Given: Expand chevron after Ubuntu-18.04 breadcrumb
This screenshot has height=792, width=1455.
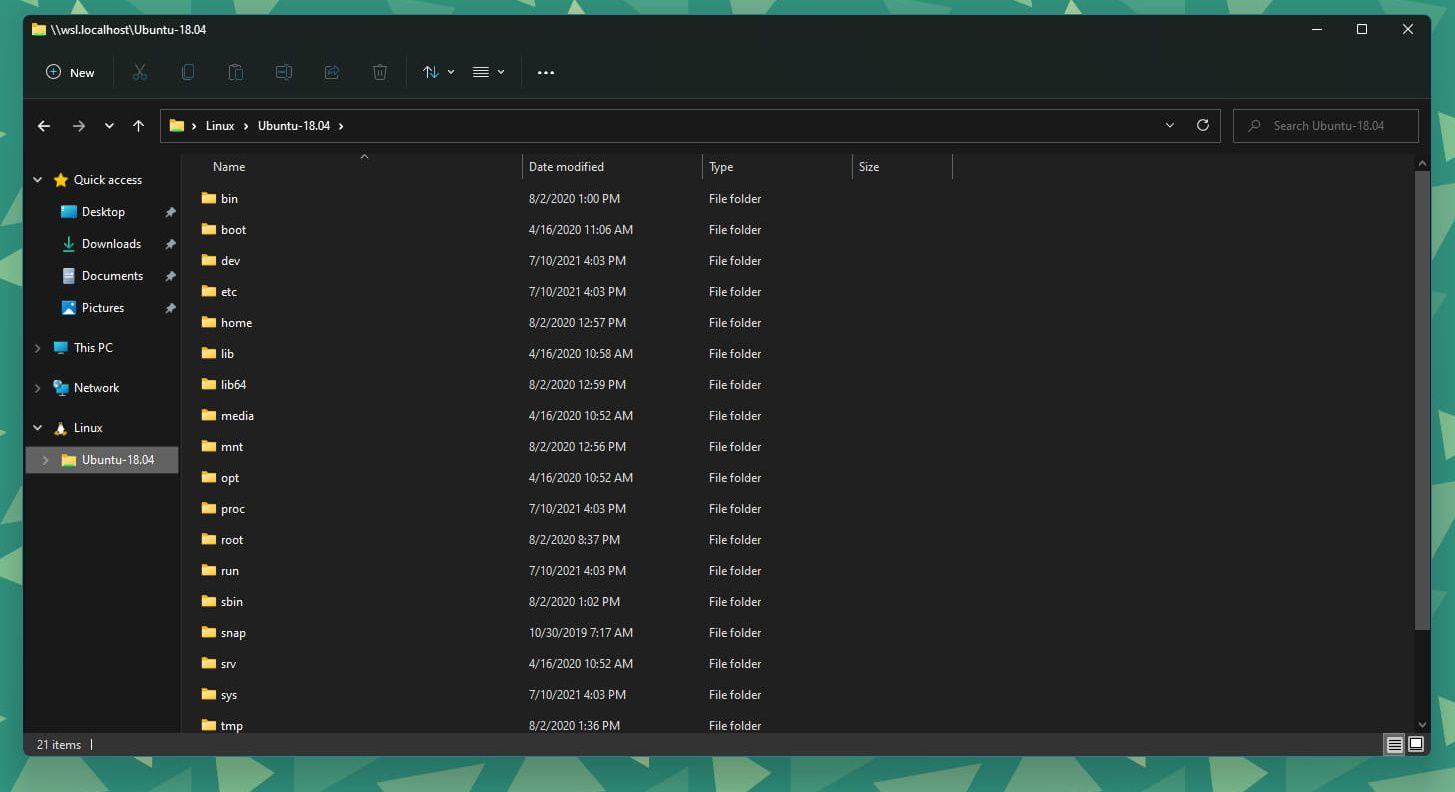Looking at the screenshot, I should (341, 126).
